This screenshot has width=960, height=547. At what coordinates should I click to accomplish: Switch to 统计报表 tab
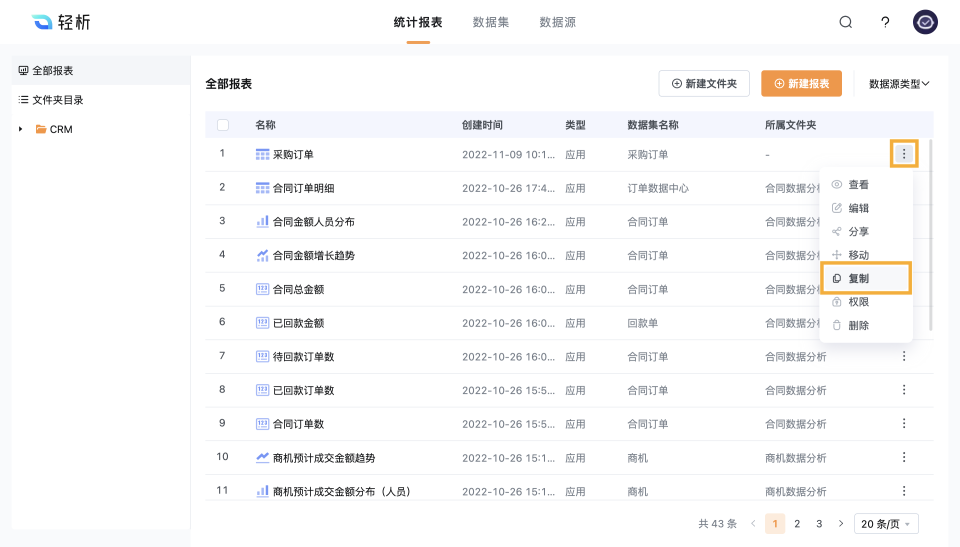click(x=418, y=23)
